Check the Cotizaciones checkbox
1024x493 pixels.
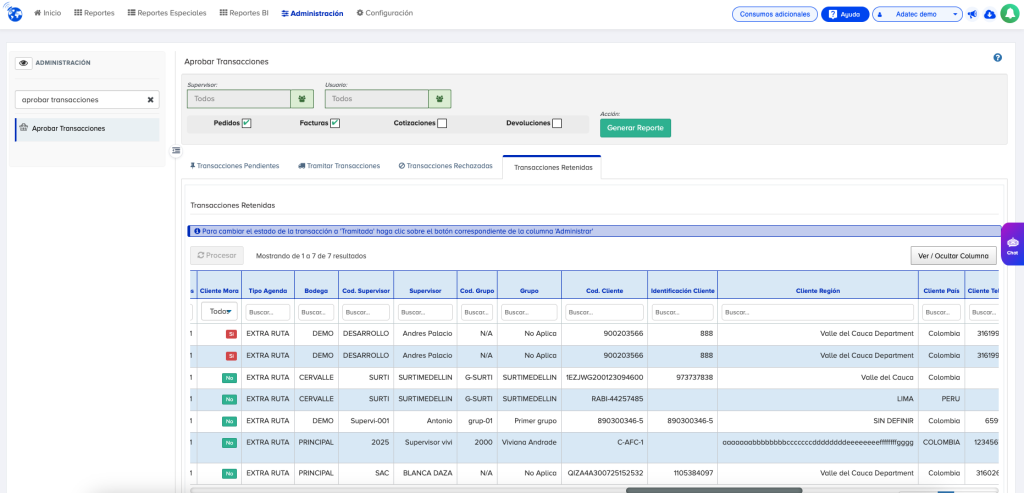click(x=442, y=123)
